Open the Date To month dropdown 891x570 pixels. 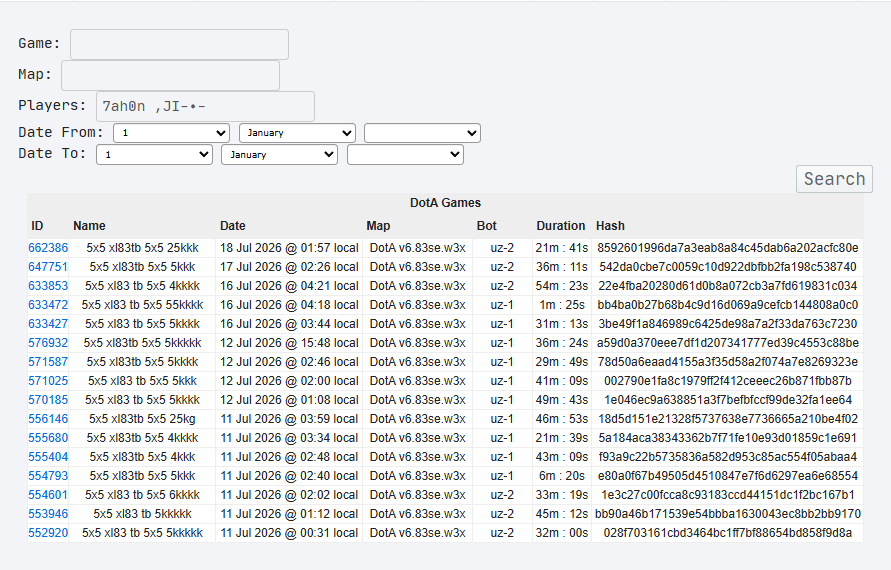(x=279, y=155)
